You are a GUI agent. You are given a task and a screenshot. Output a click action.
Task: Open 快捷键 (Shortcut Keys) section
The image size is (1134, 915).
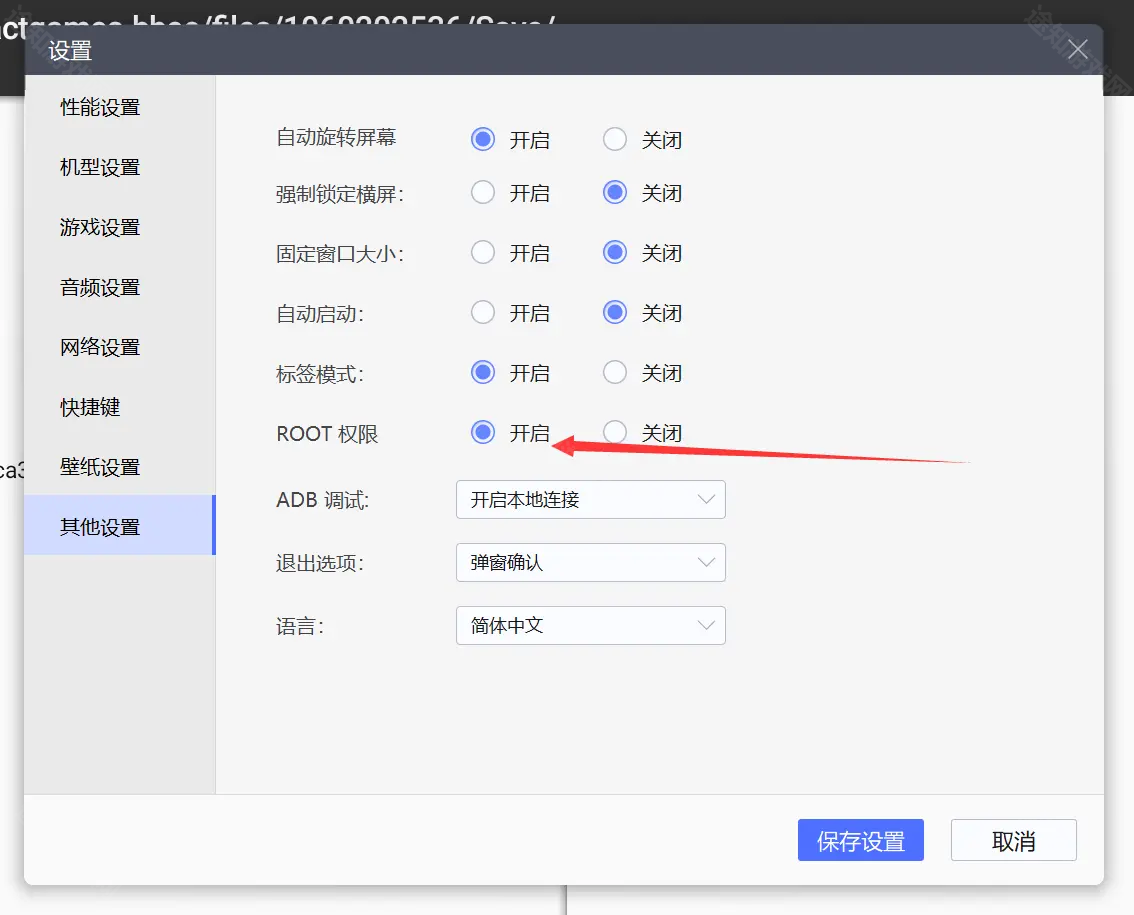90,407
